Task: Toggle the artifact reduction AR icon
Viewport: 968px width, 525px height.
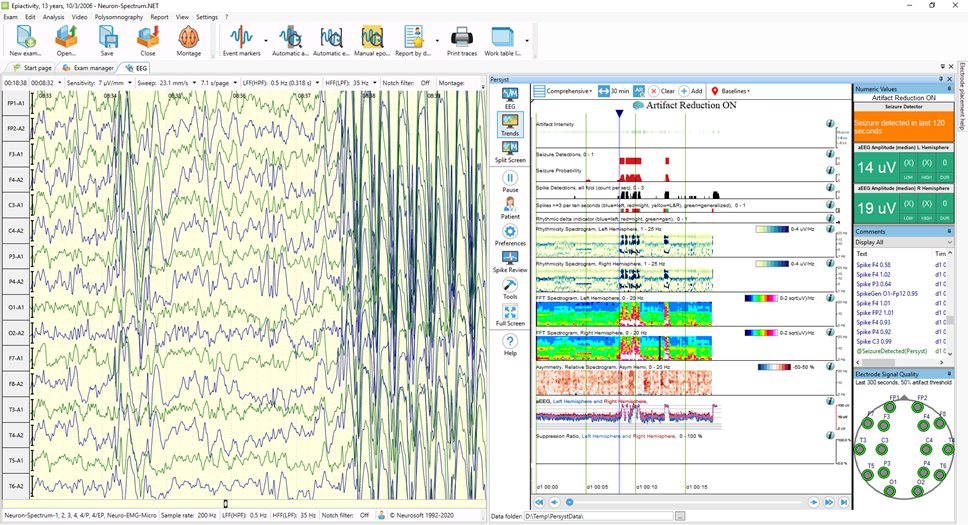Action: [639, 91]
